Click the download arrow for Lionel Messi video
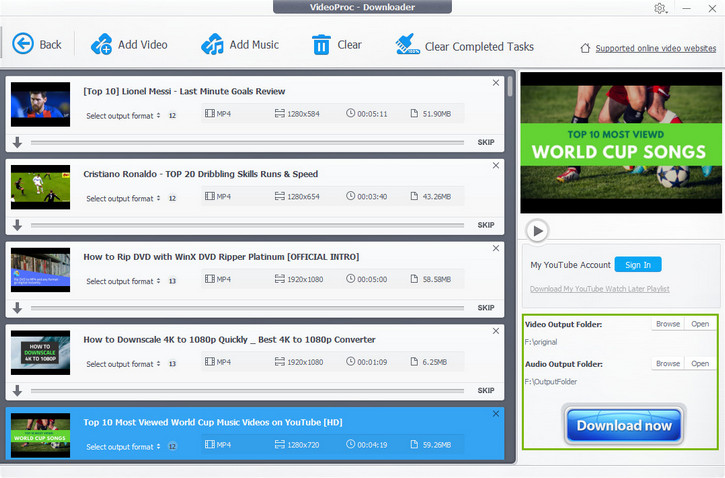725x478 pixels. coord(18,142)
